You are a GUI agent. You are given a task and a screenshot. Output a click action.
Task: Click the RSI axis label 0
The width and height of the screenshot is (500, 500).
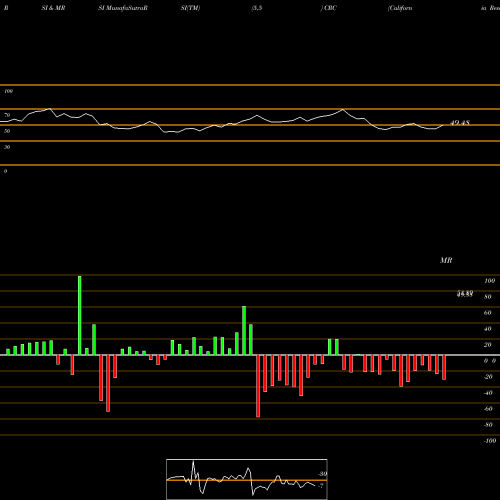pos(5,171)
